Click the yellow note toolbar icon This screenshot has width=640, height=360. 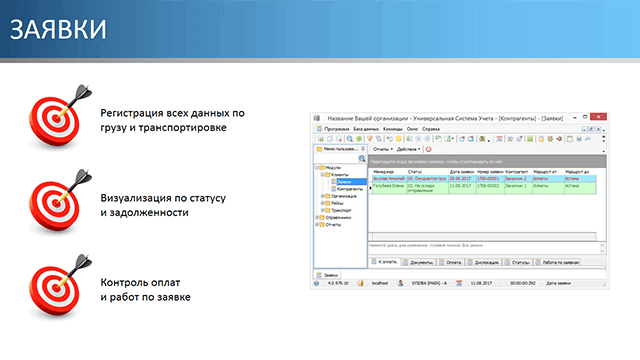399,139
